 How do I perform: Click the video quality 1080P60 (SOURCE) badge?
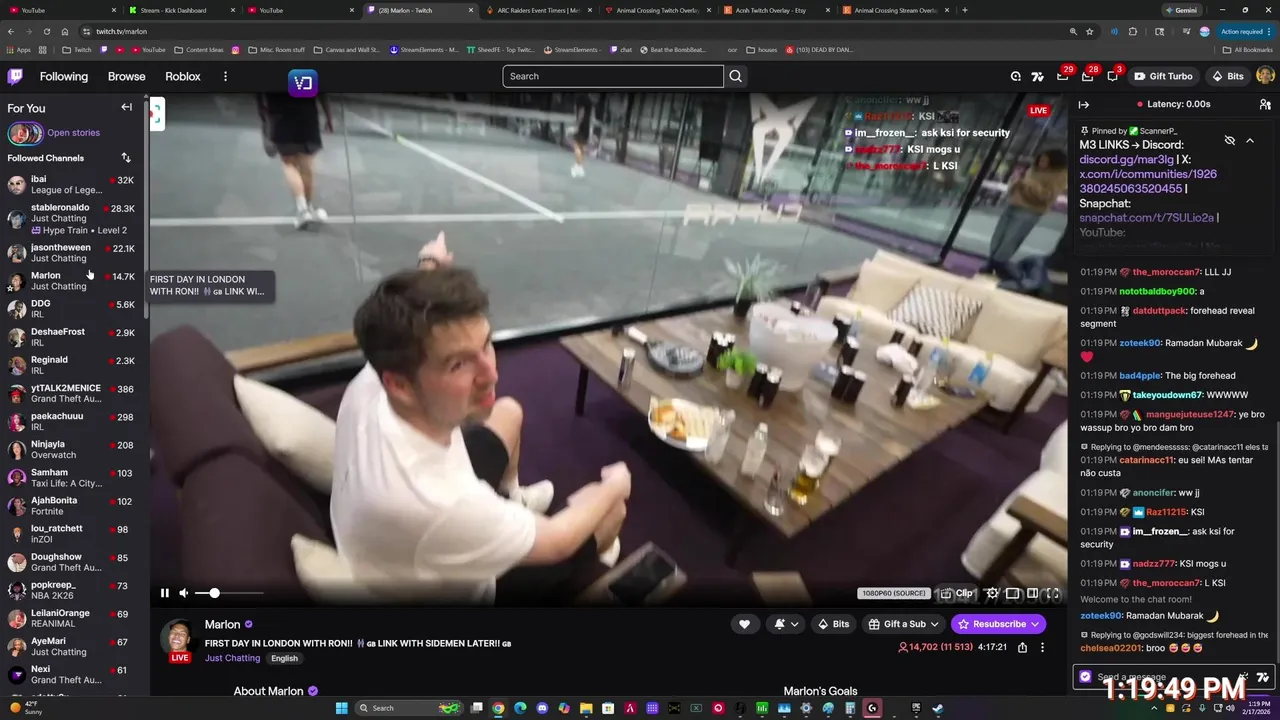[x=894, y=593]
